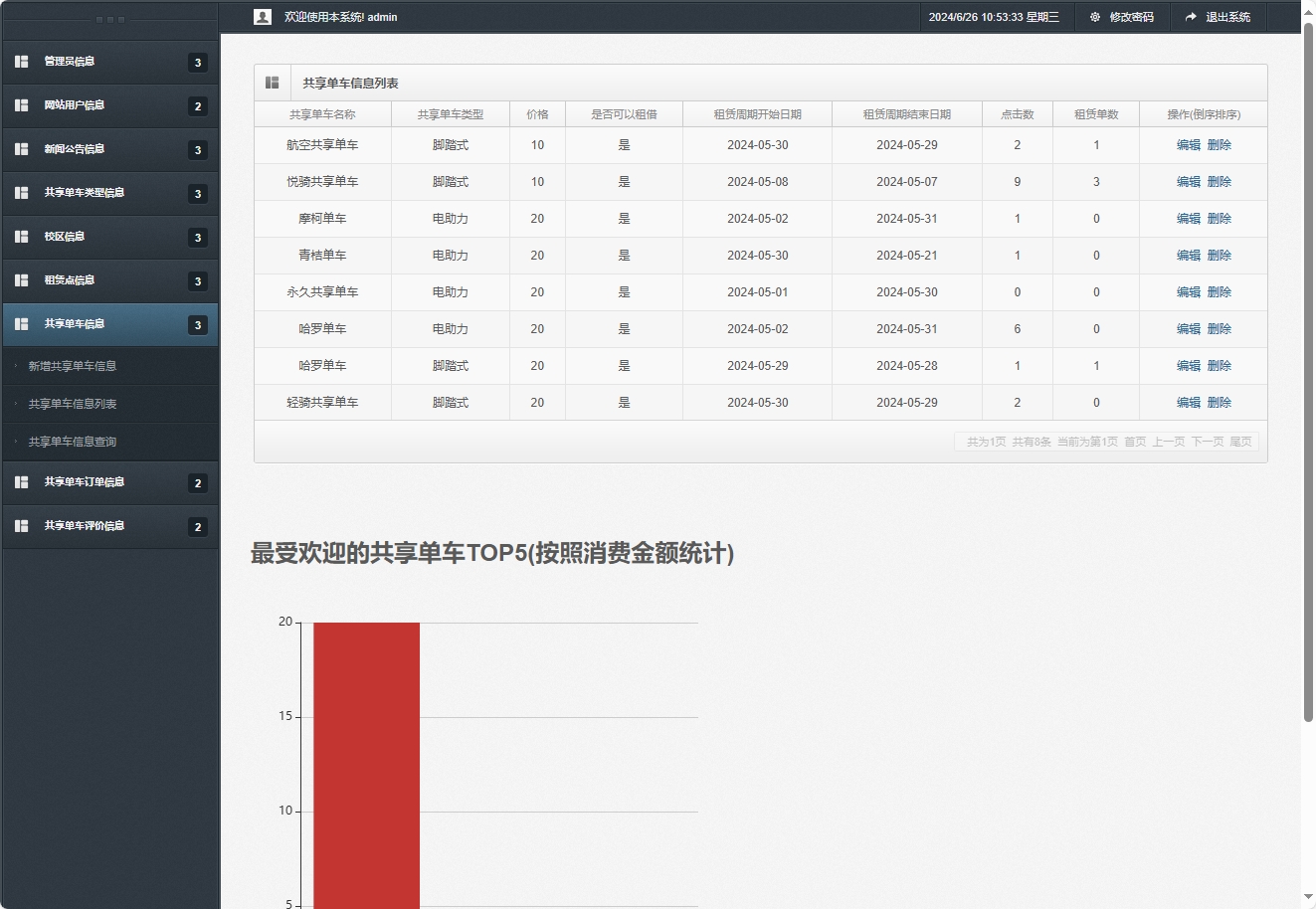This screenshot has width=1316, height=909.
Task: Click the 共享单车类型信息 sidebar icon
Action: pyautogui.click(x=21, y=193)
